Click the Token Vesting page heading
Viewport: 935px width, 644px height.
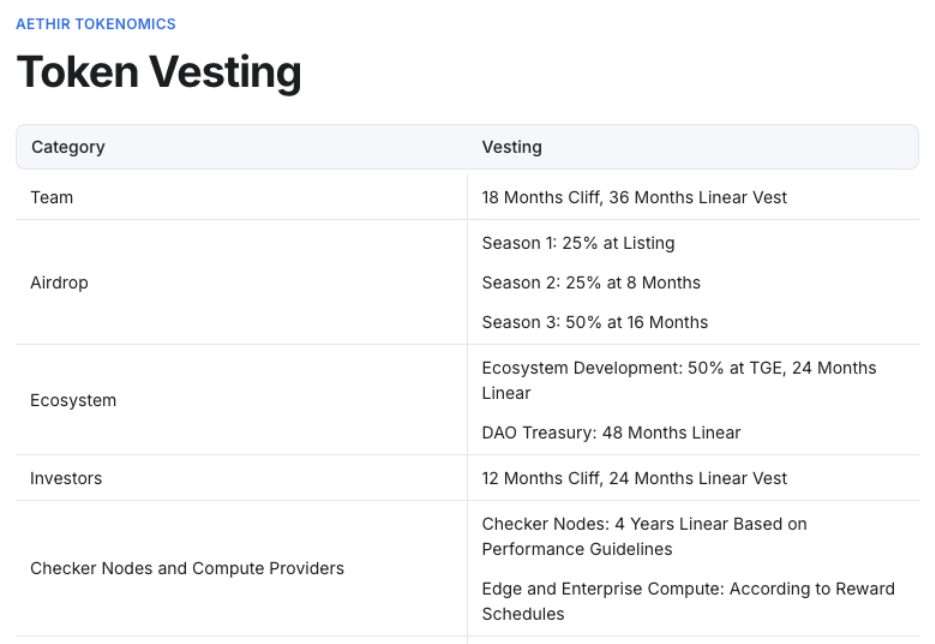(159, 73)
